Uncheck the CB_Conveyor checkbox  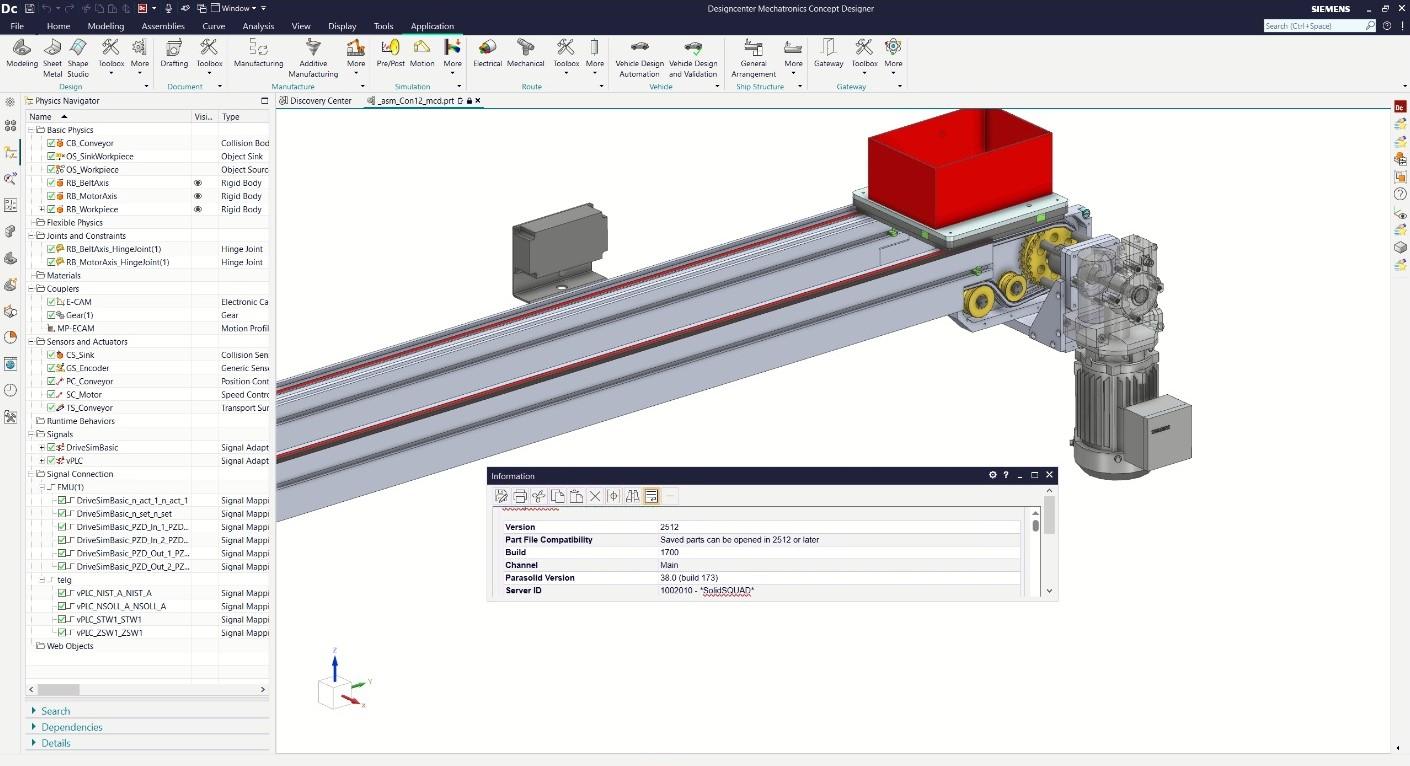[x=52, y=143]
